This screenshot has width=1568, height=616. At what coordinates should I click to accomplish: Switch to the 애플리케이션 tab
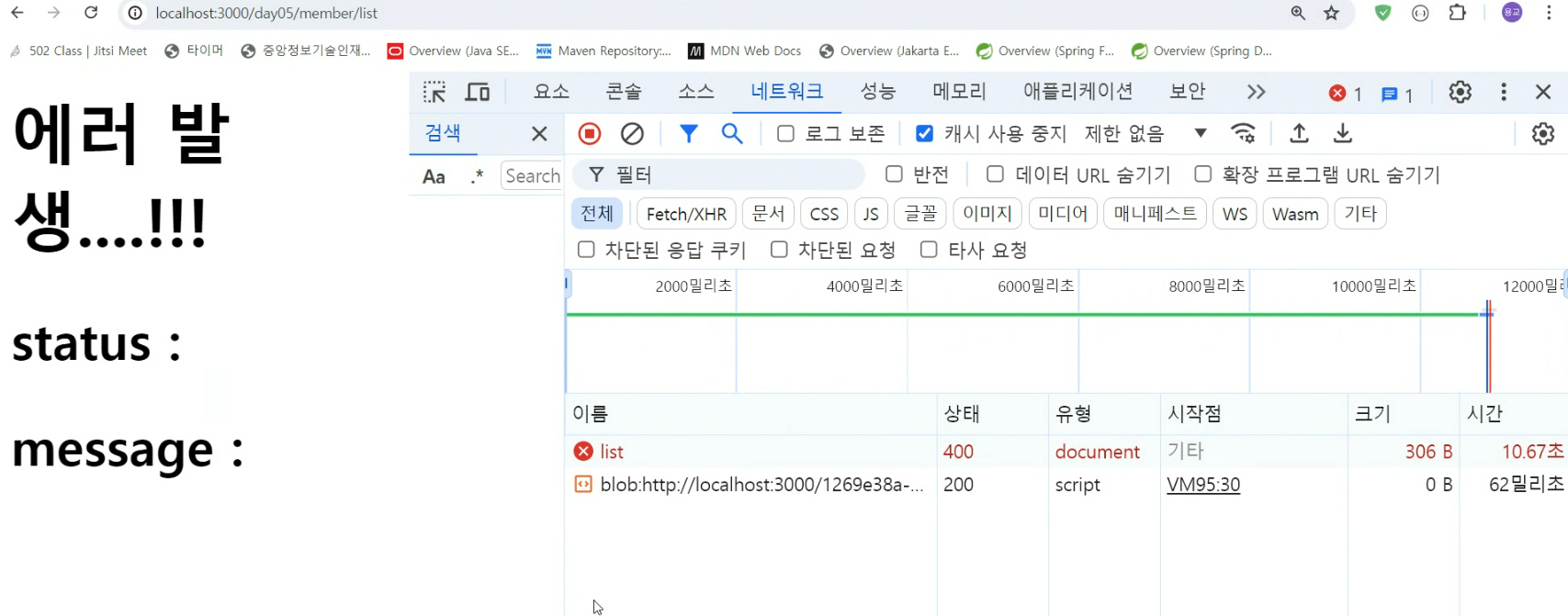point(1078,91)
